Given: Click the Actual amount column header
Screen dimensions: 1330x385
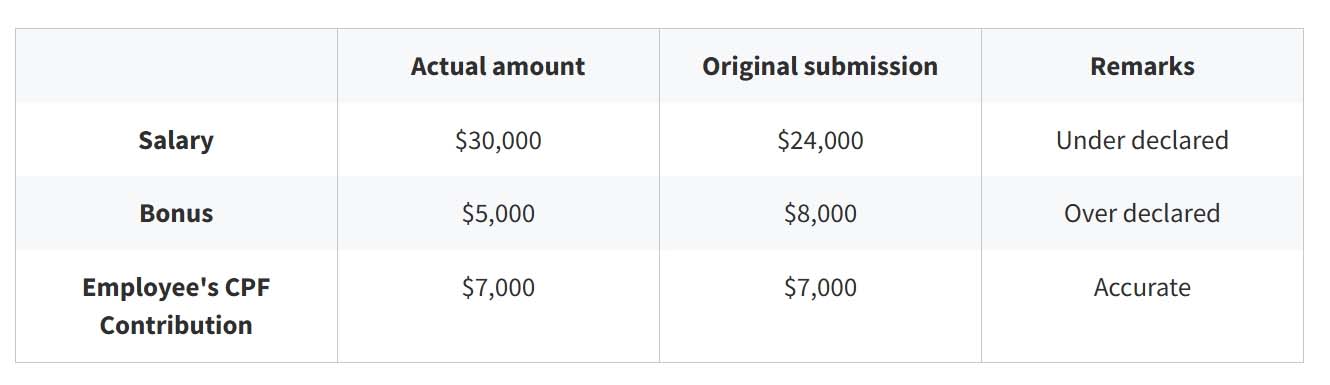Looking at the screenshot, I should (x=498, y=66).
